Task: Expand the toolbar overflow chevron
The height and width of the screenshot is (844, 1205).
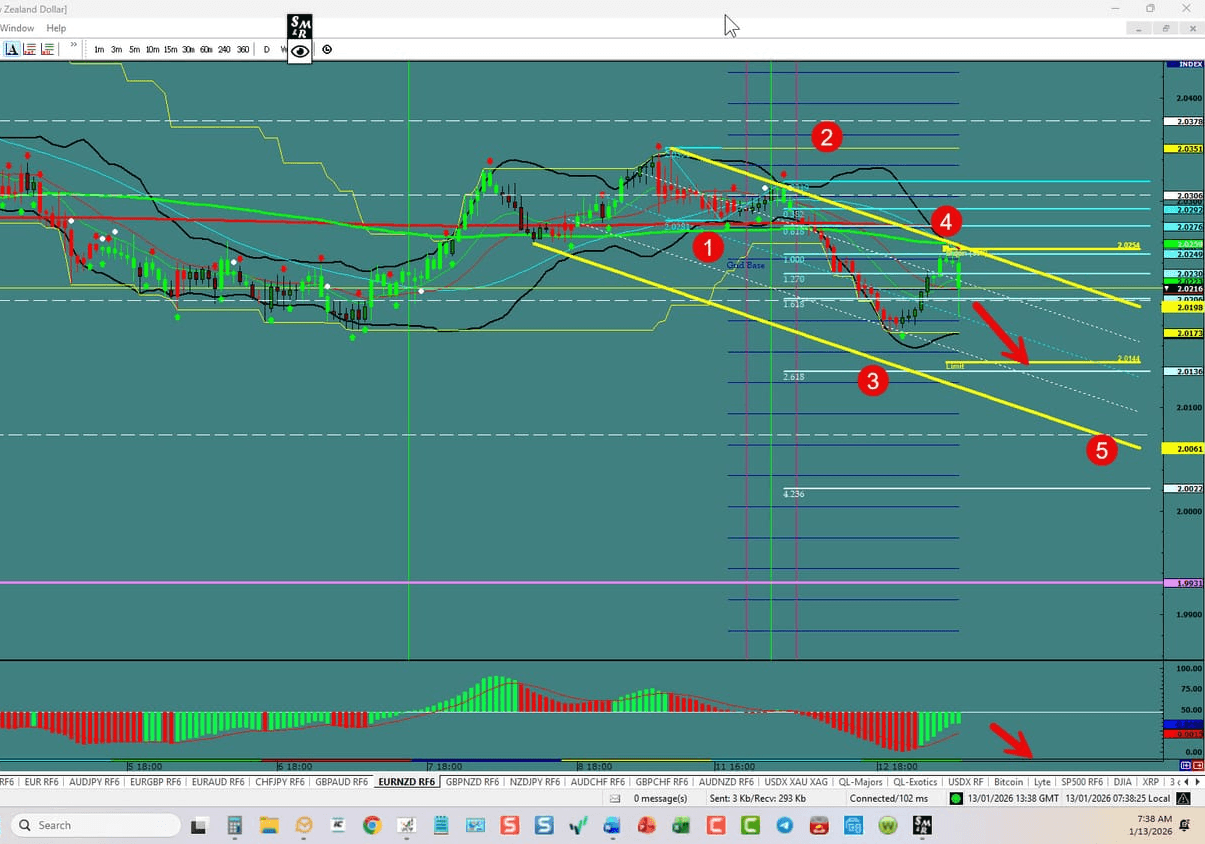Action: (72, 45)
